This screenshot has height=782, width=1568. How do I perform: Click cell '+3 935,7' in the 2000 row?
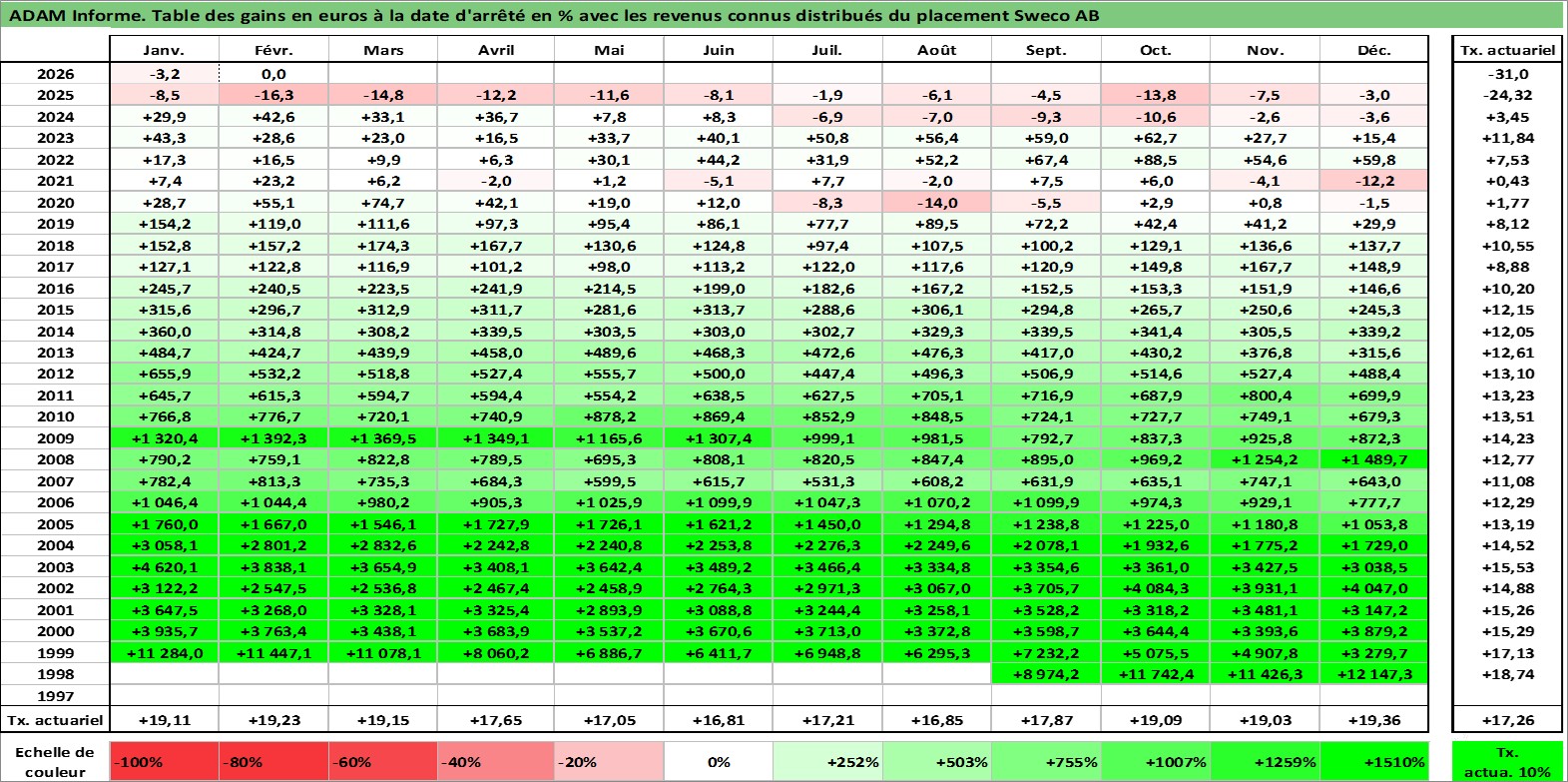click(x=164, y=631)
